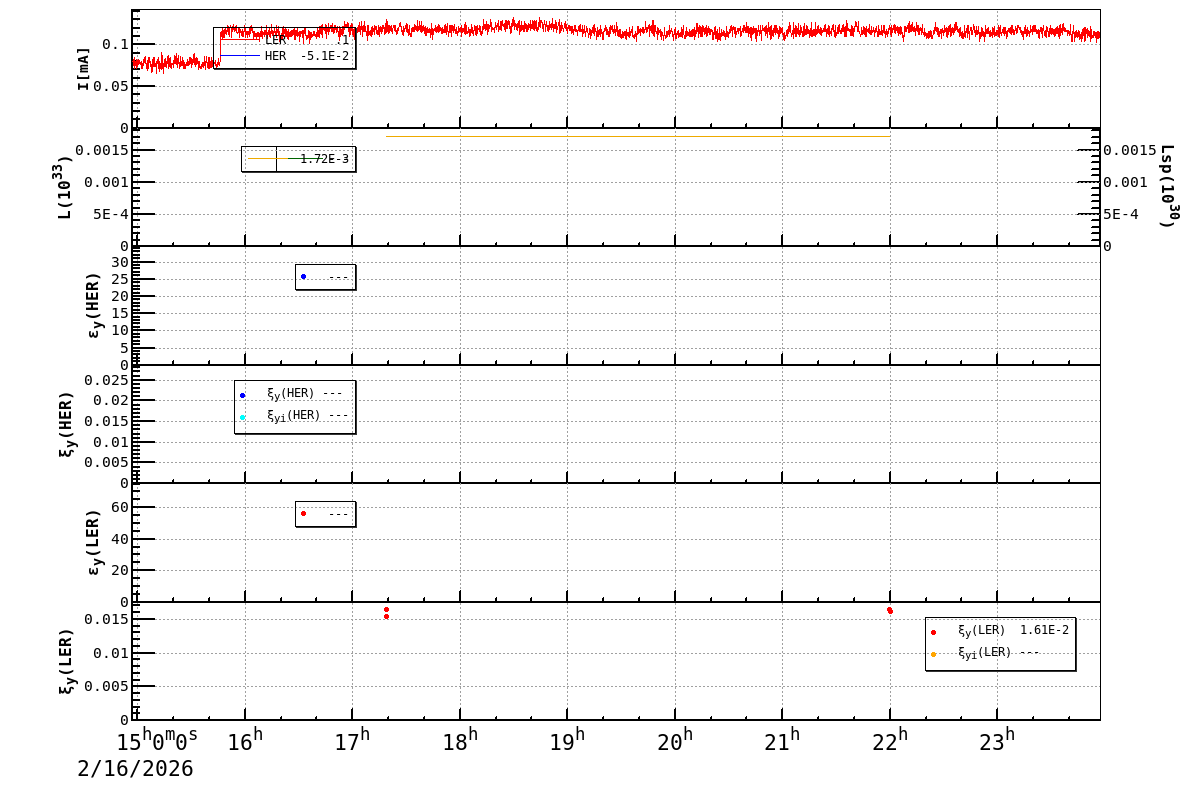
Task: Click the 0.015 tick on ξy(LER) axis
Action: (x=106, y=619)
